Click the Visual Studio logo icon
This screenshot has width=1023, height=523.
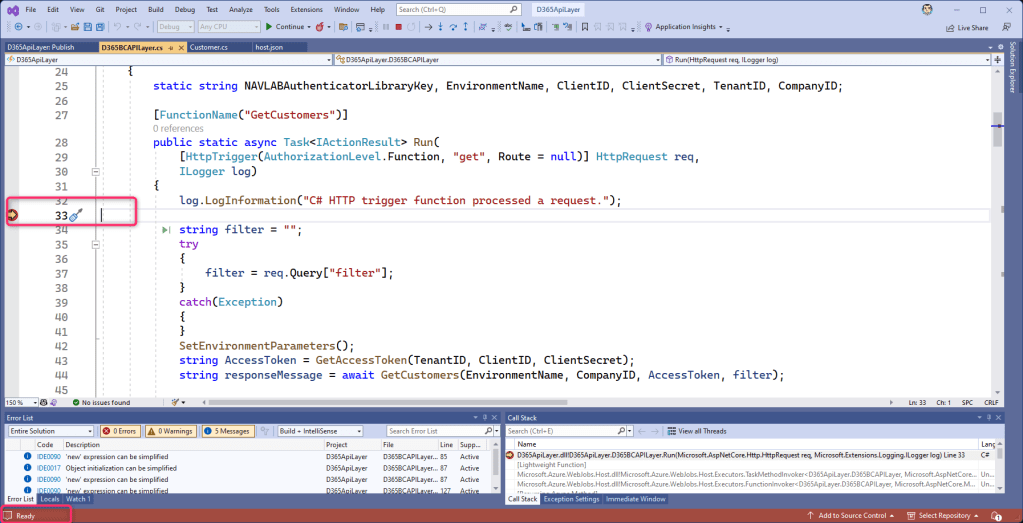[10, 9]
